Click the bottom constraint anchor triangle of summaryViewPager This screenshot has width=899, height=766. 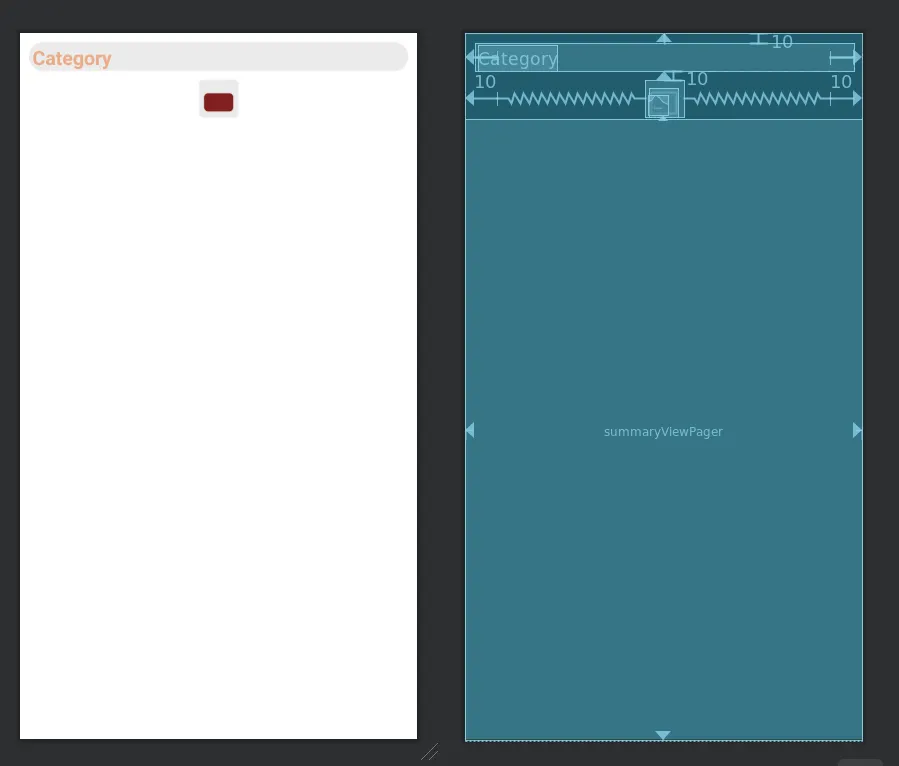(x=663, y=735)
